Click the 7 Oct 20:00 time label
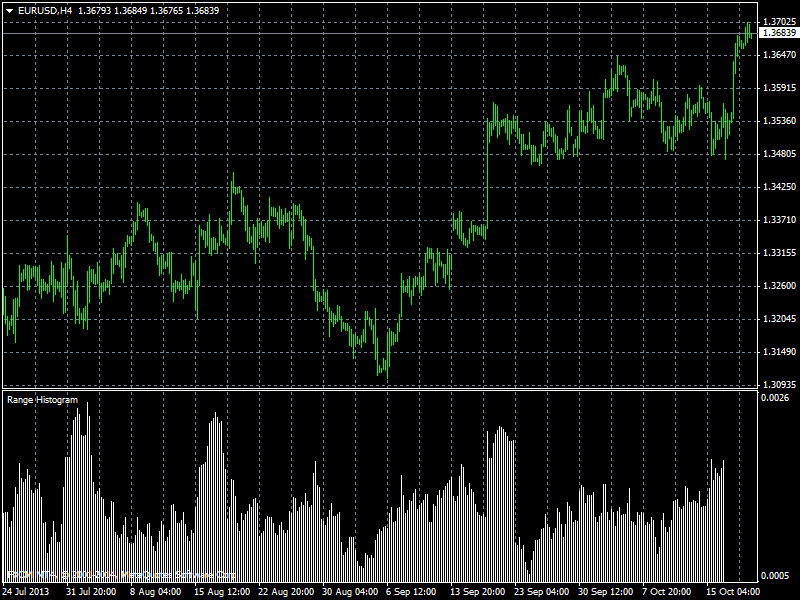Image resolution: width=800 pixels, height=600 pixels. (667, 592)
